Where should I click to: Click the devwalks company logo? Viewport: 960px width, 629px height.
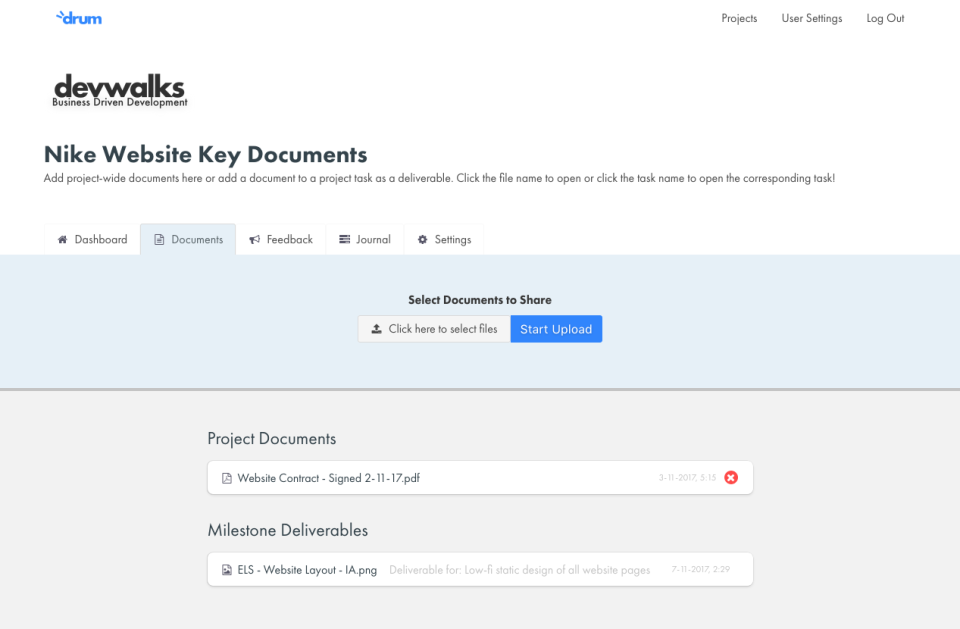click(x=119, y=91)
